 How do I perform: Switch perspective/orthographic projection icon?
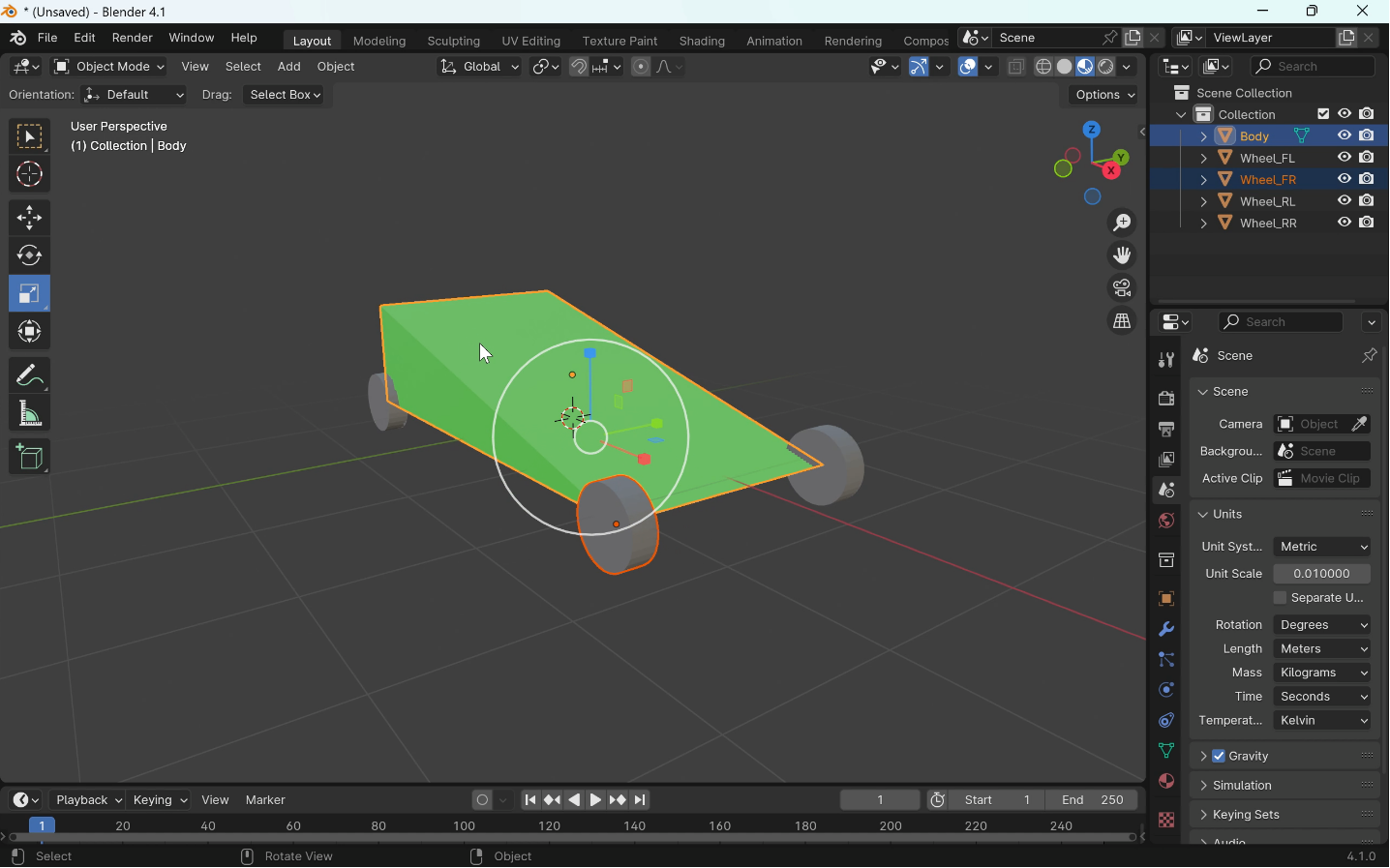tap(1123, 322)
